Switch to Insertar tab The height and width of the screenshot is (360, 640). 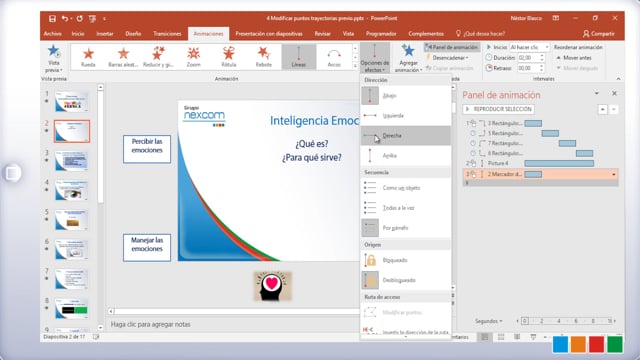pos(105,33)
